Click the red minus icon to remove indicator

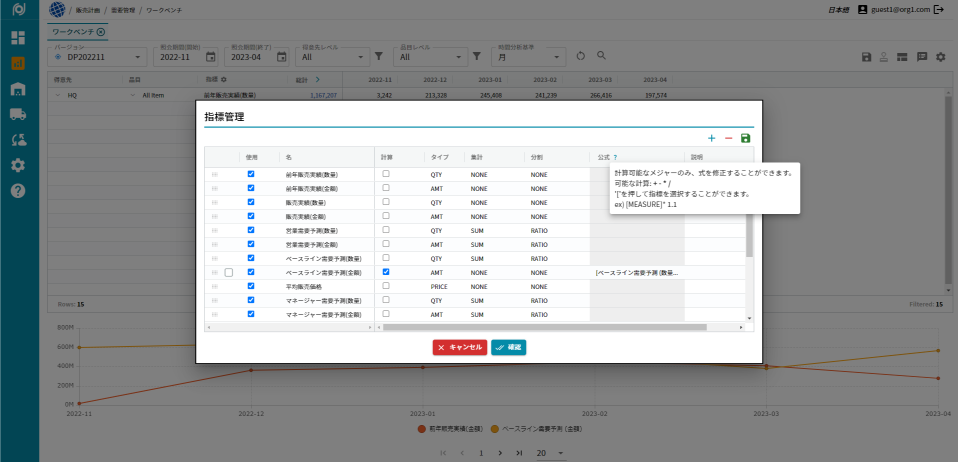(728, 138)
